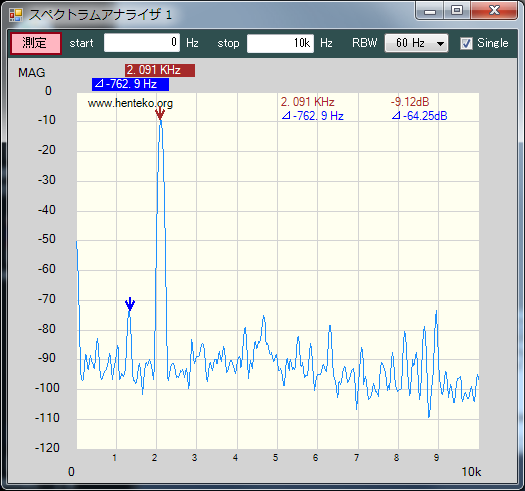Click the red 2.091 KHz marker label
The width and height of the screenshot is (525, 491).
(x=160, y=70)
